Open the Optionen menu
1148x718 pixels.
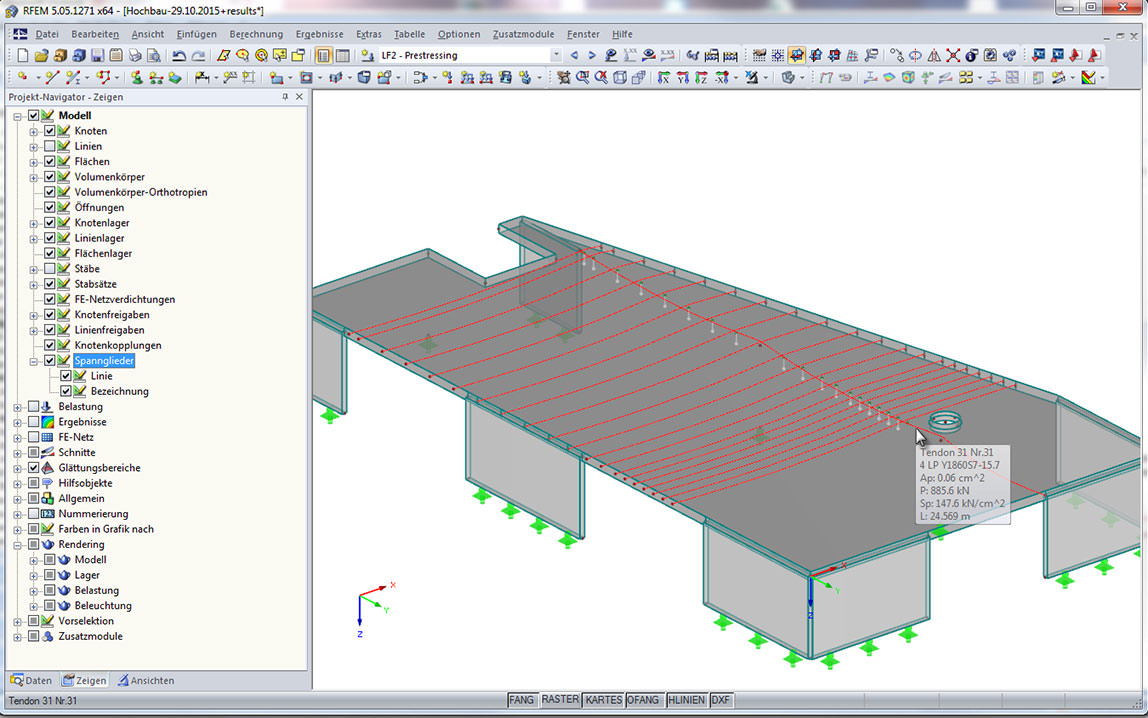459,34
